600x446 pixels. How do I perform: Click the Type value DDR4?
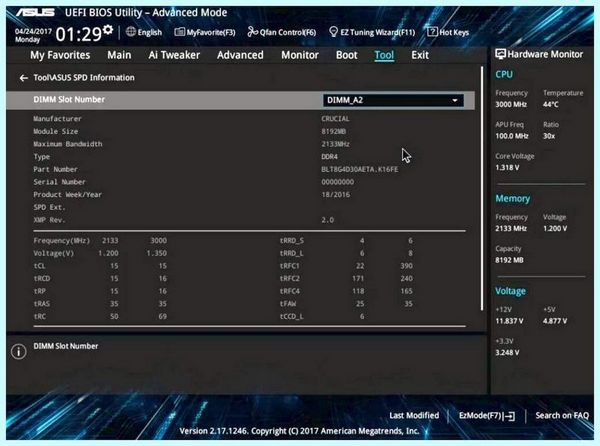tap(329, 156)
